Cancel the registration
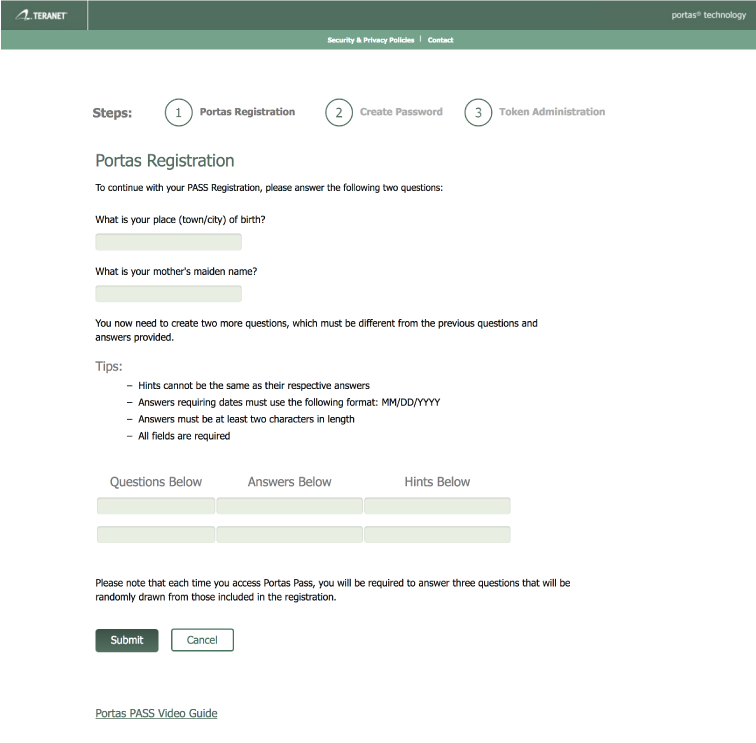 coord(202,640)
